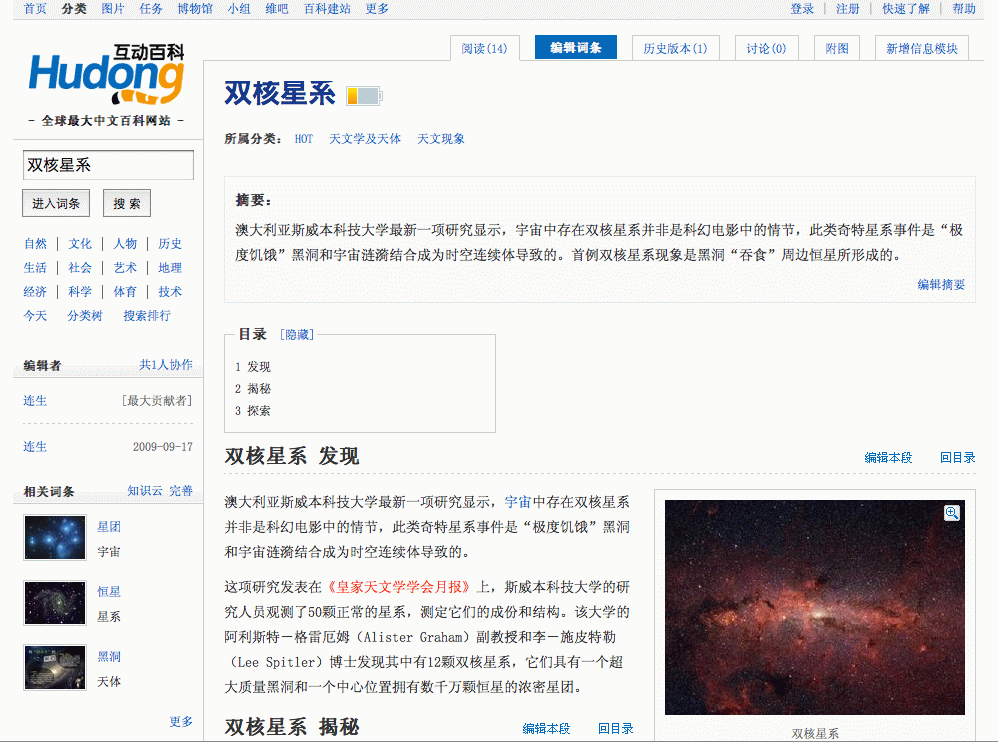Select the 编辑词条 tab
998x742 pixels.
[x=576, y=48]
